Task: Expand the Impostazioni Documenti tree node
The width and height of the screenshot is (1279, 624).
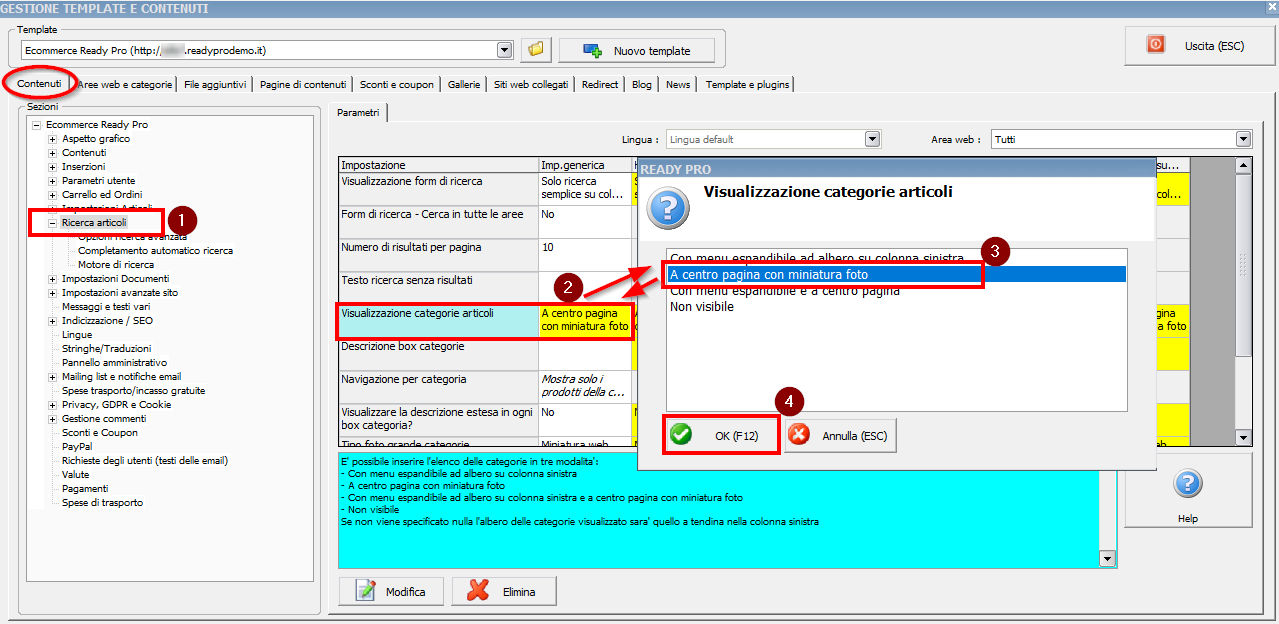Action: (x=53, y=279)
